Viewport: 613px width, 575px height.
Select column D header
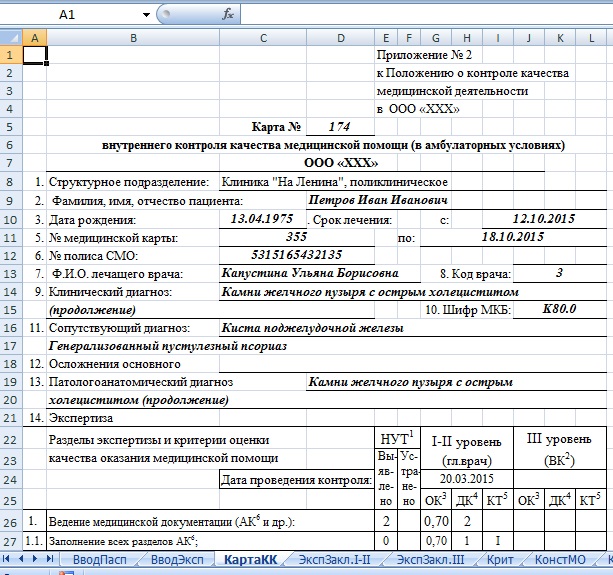341,38
